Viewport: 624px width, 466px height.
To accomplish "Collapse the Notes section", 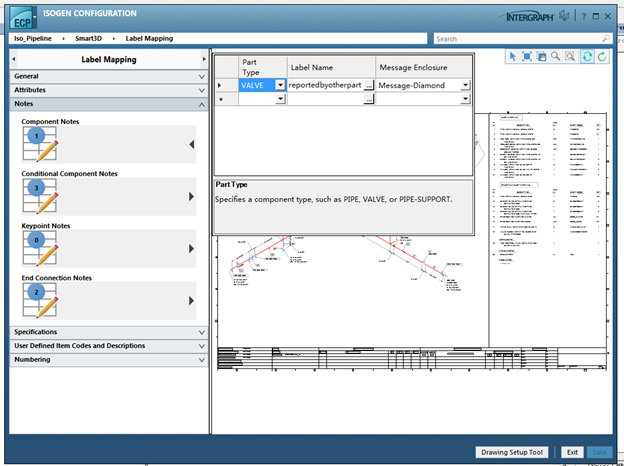I will pos(109,104).
